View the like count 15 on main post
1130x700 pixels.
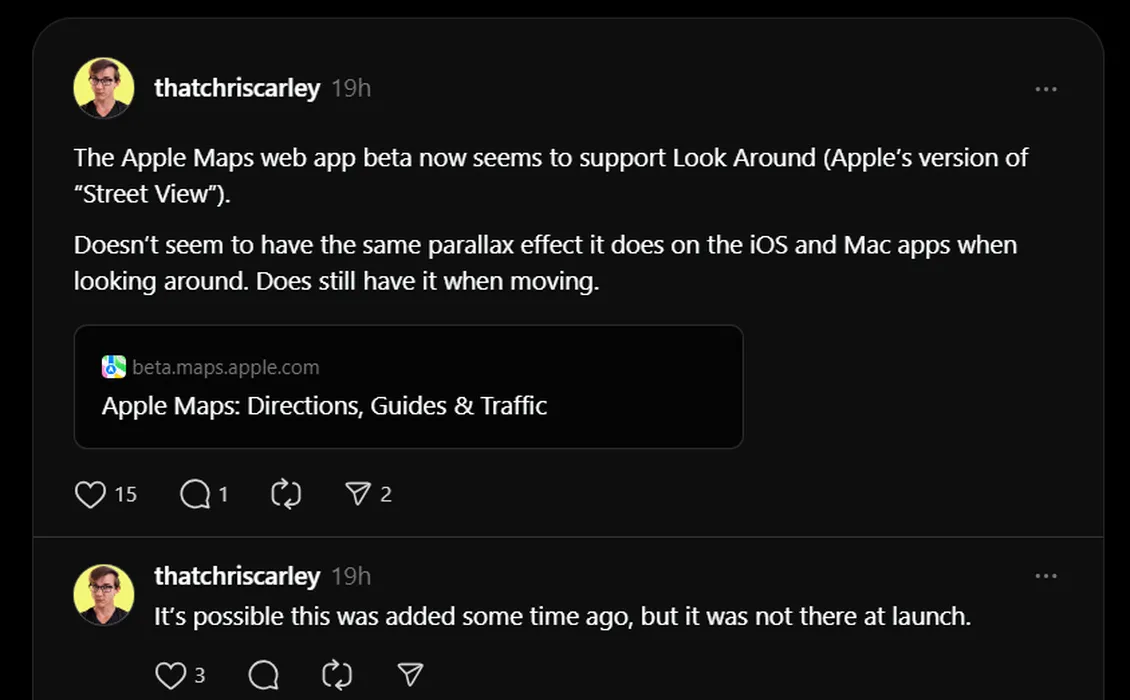(x=125, y=495)
